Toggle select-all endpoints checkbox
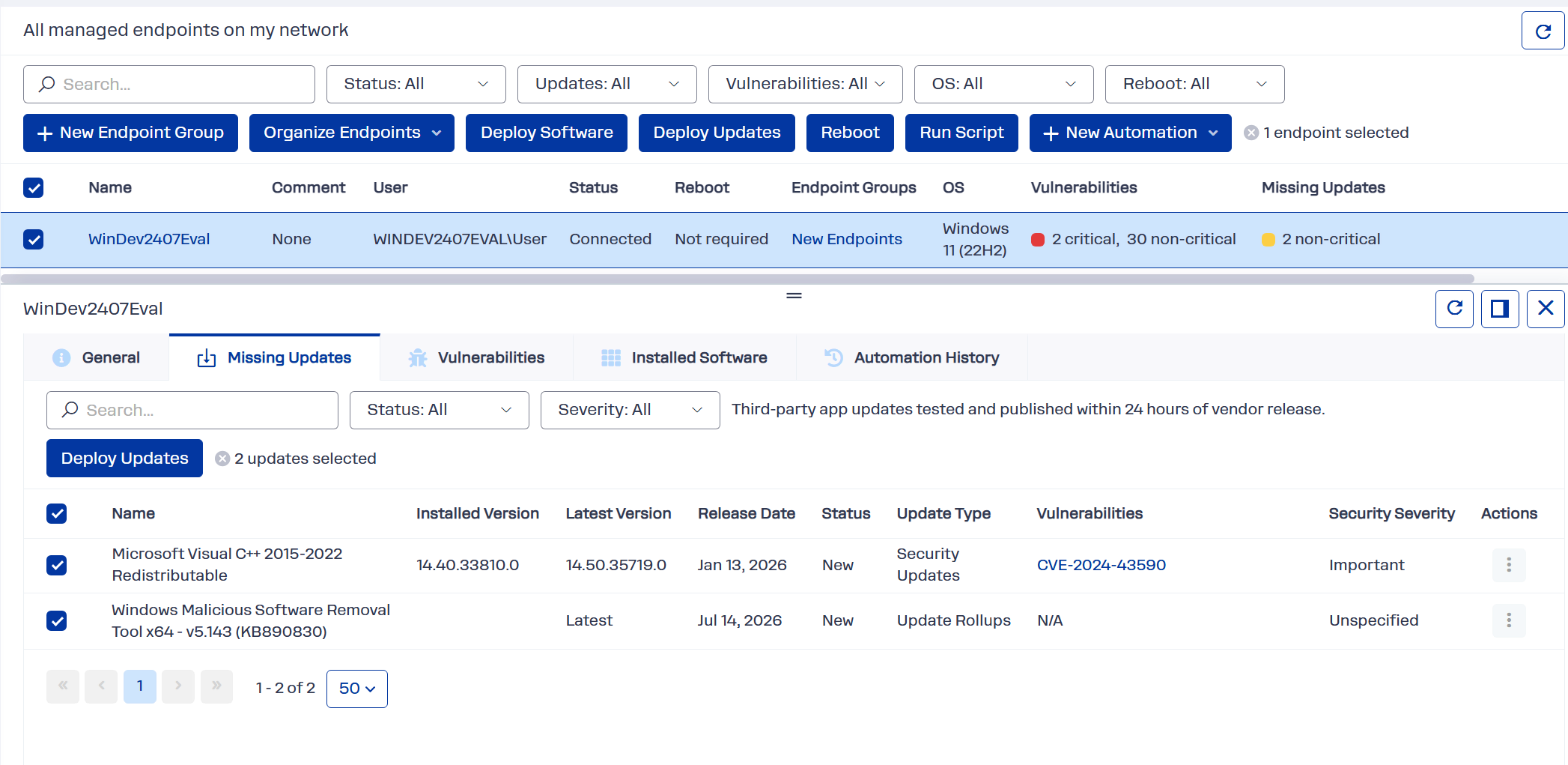This screenshot has height=765, width=1568. [34, 187]
